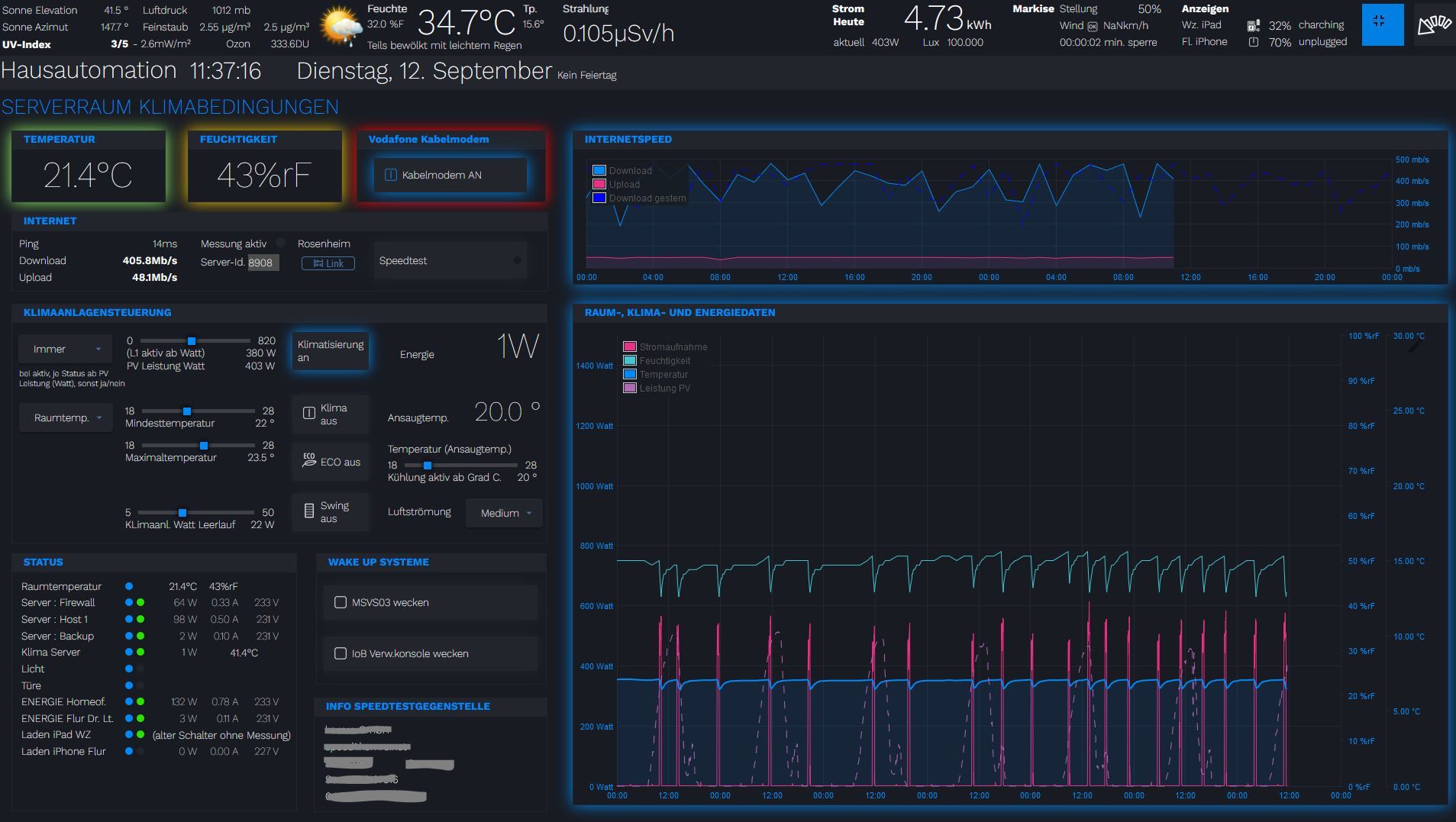The height and width of the screenshot is (822, 1456).
Task: Expand the Raumtemp. dropdown
Action: [67, 417]
